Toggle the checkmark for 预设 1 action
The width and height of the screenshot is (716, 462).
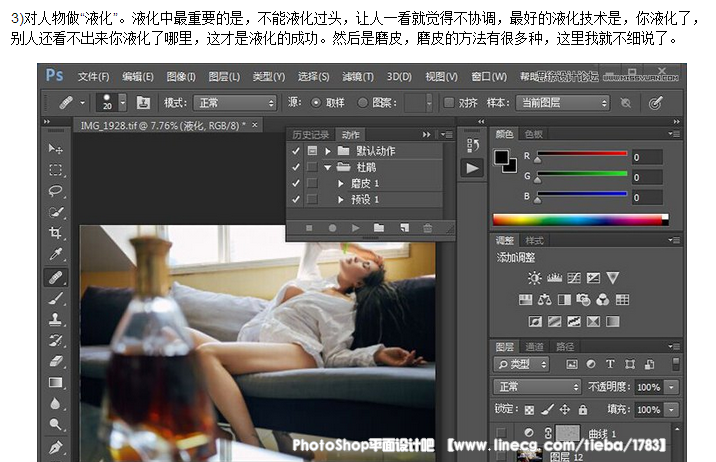pyautogui.click(x=296, y=199)
